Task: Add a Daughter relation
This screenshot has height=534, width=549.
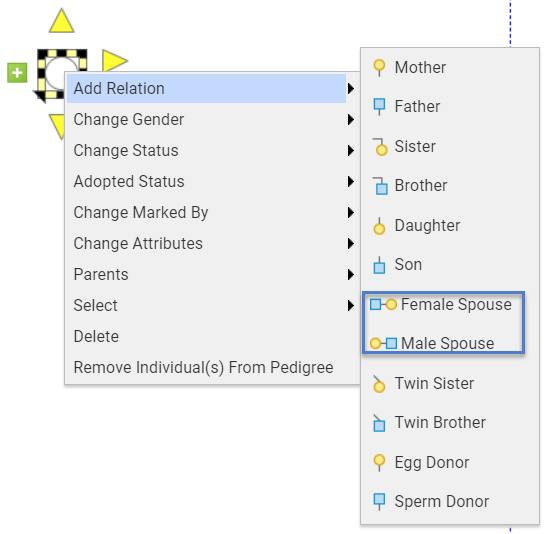Action: click(450, 225)
